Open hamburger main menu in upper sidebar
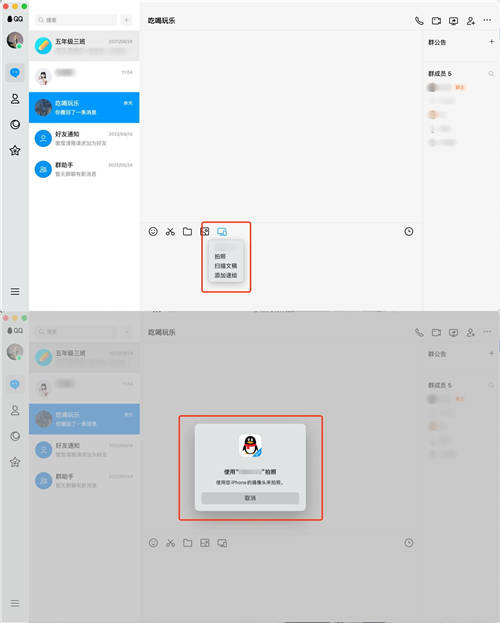This screenshot has height=623, width=500. click(15, 292)
